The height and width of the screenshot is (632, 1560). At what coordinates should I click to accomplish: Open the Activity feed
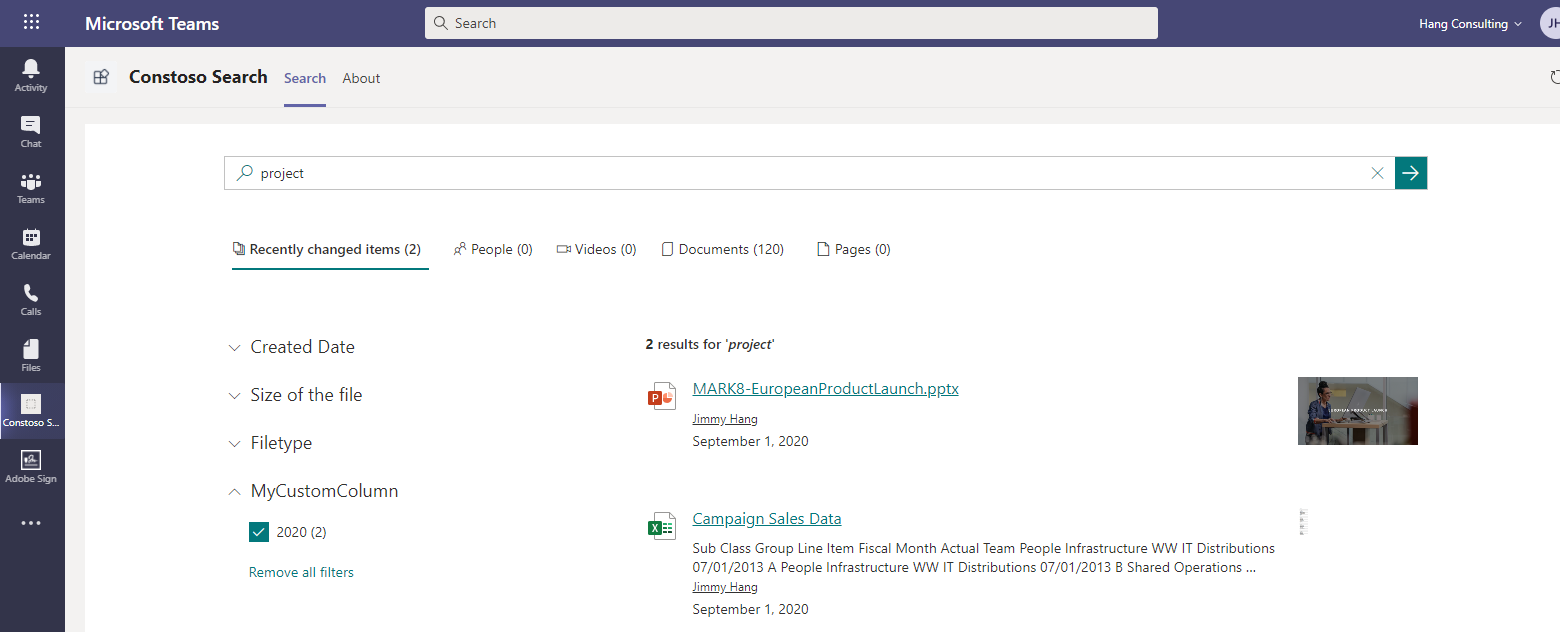pyautogui.click(x=31, y=75)
